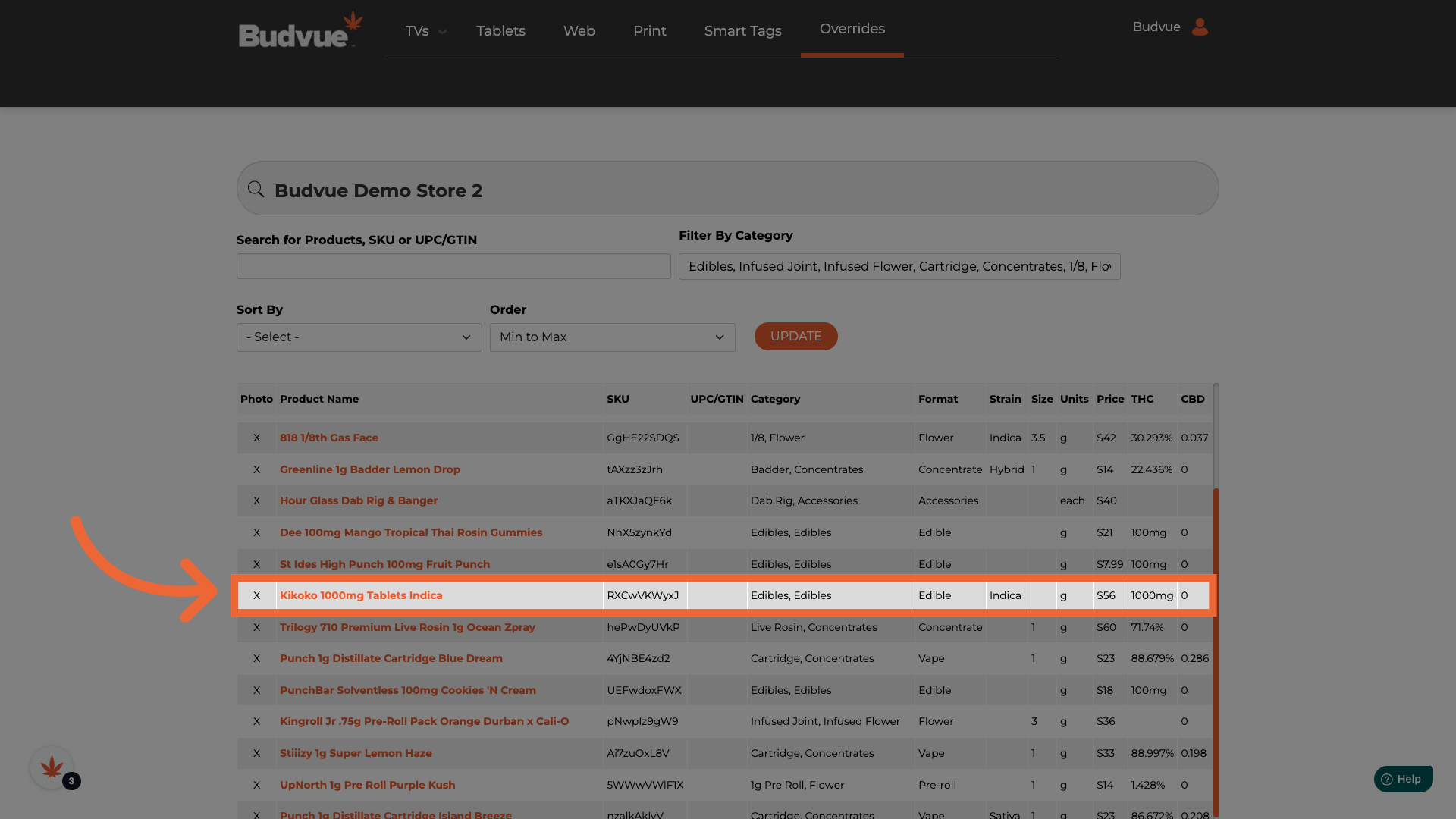Expand the TVs menu chevron
1456x819 pixels.
(x=443, y=32)
